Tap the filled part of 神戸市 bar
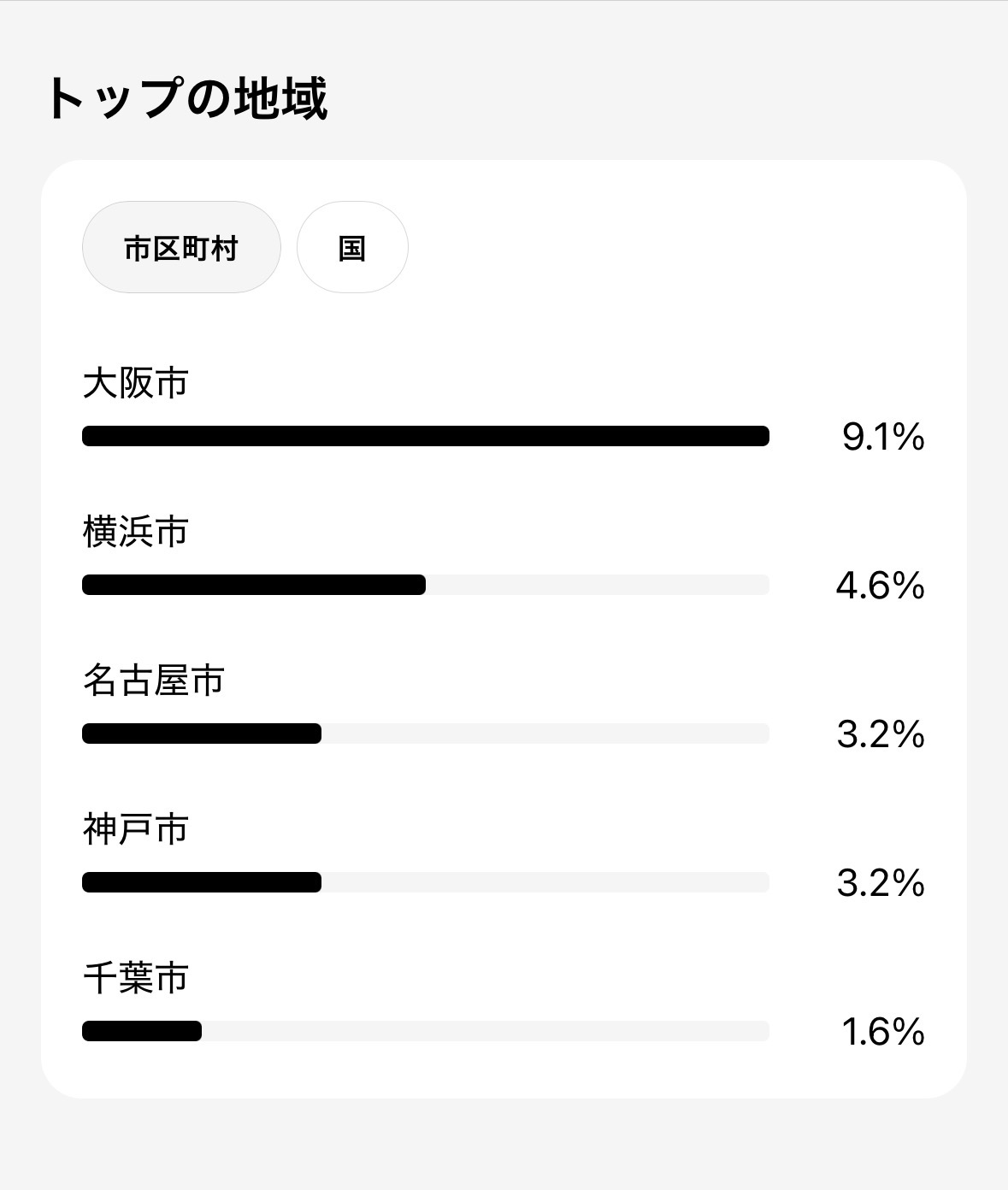The image size is (1008, 1190). point(202,882)
